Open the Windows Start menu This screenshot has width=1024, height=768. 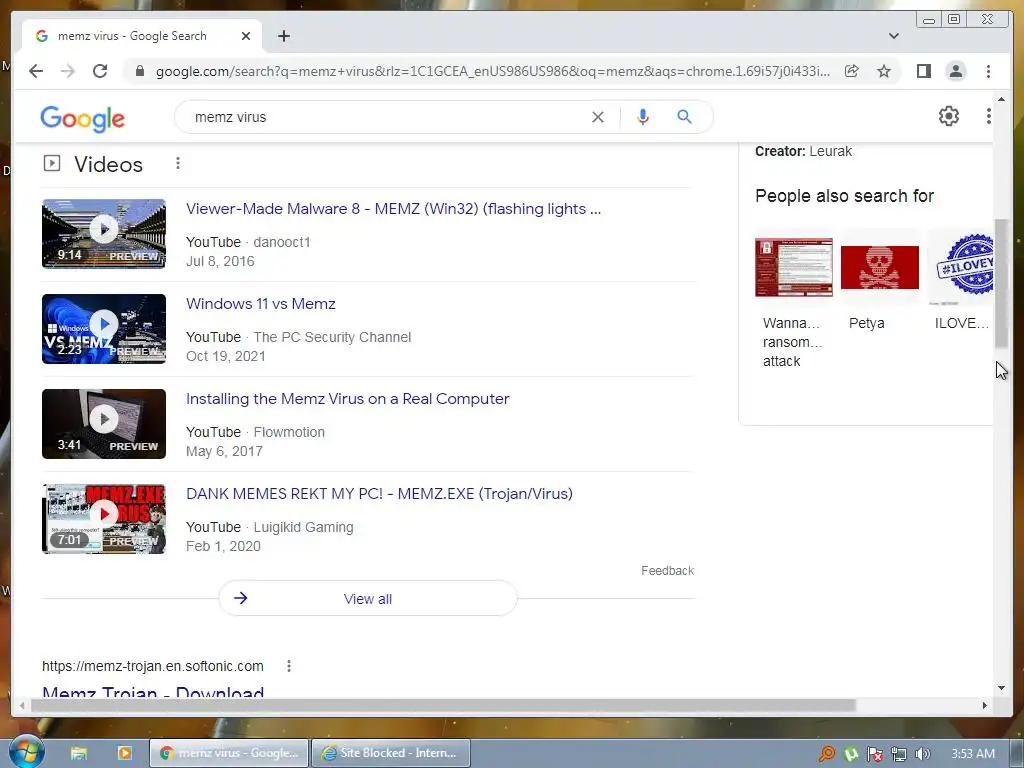[26, 752]
